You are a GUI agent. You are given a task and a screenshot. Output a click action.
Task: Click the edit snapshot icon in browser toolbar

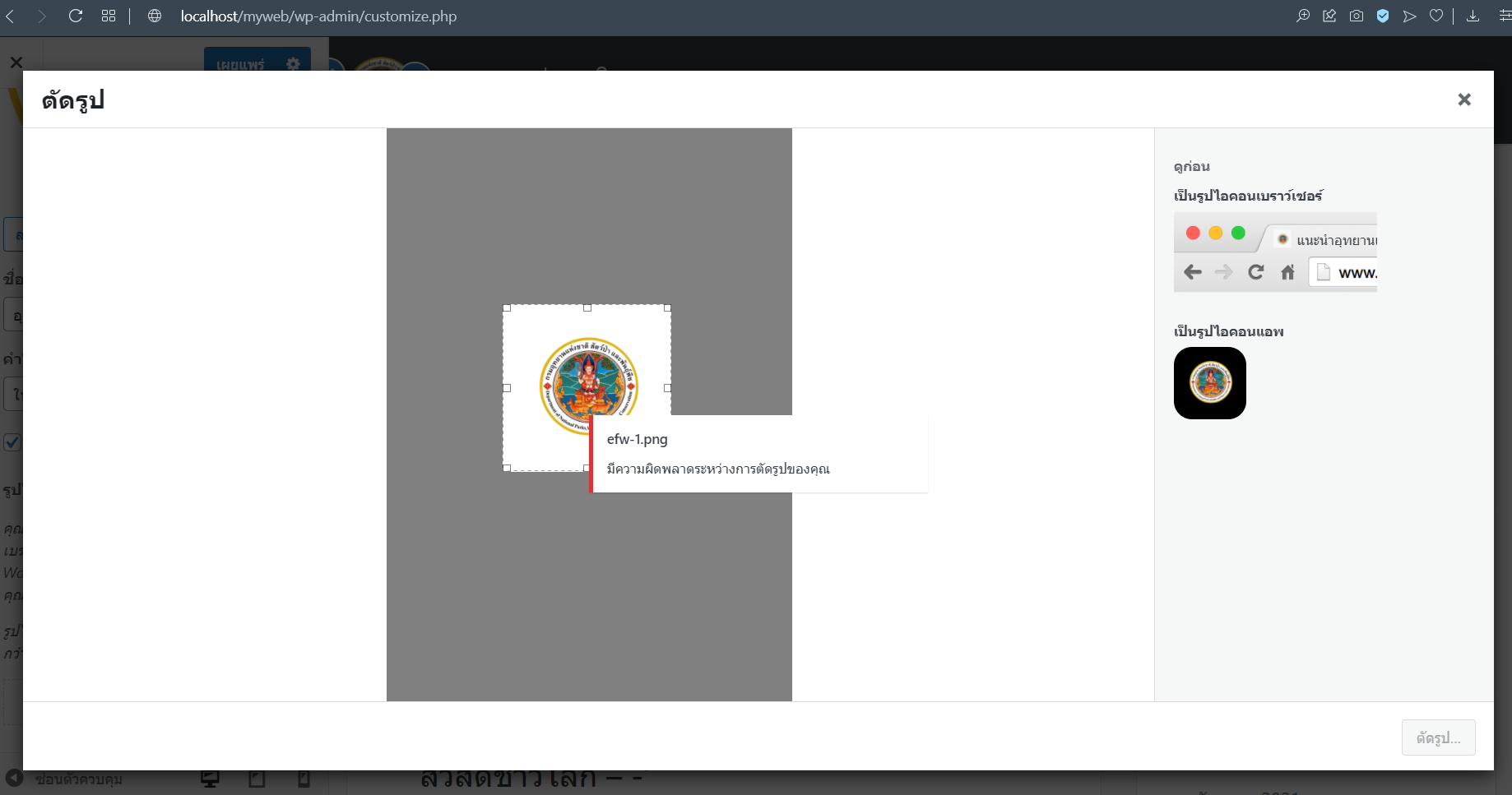pos(1329,16)
